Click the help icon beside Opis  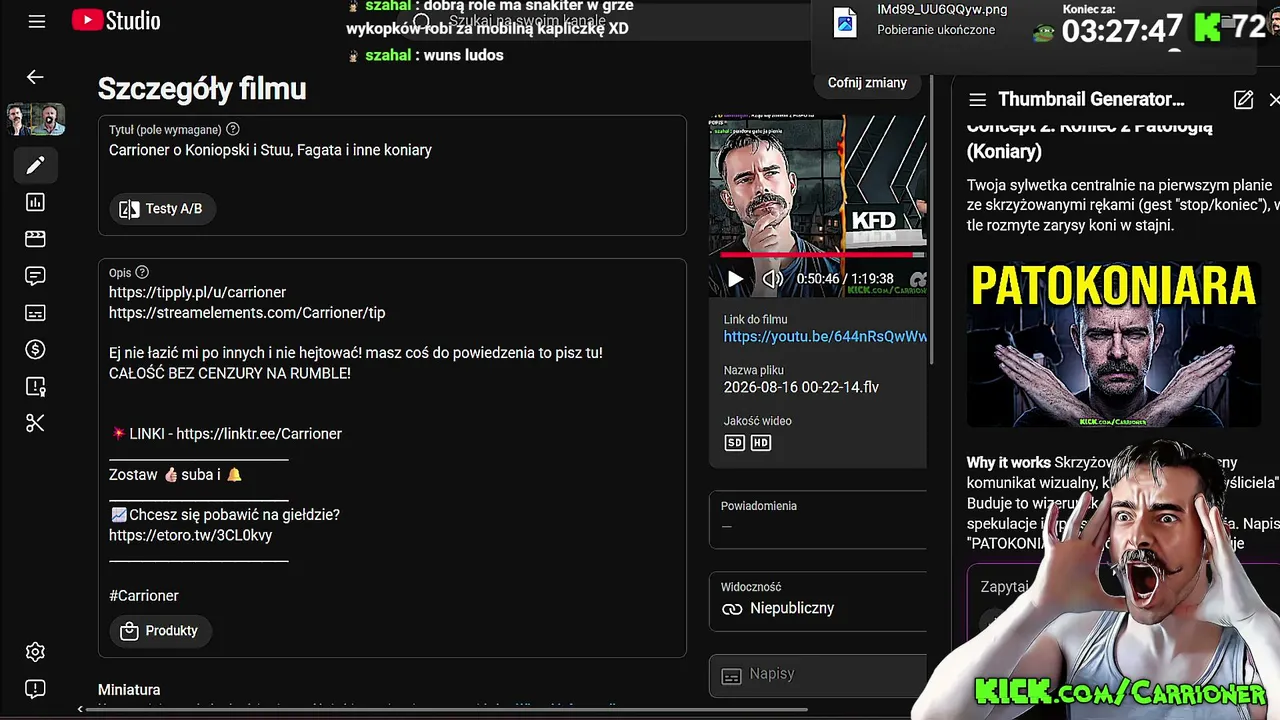click(142, 272)
